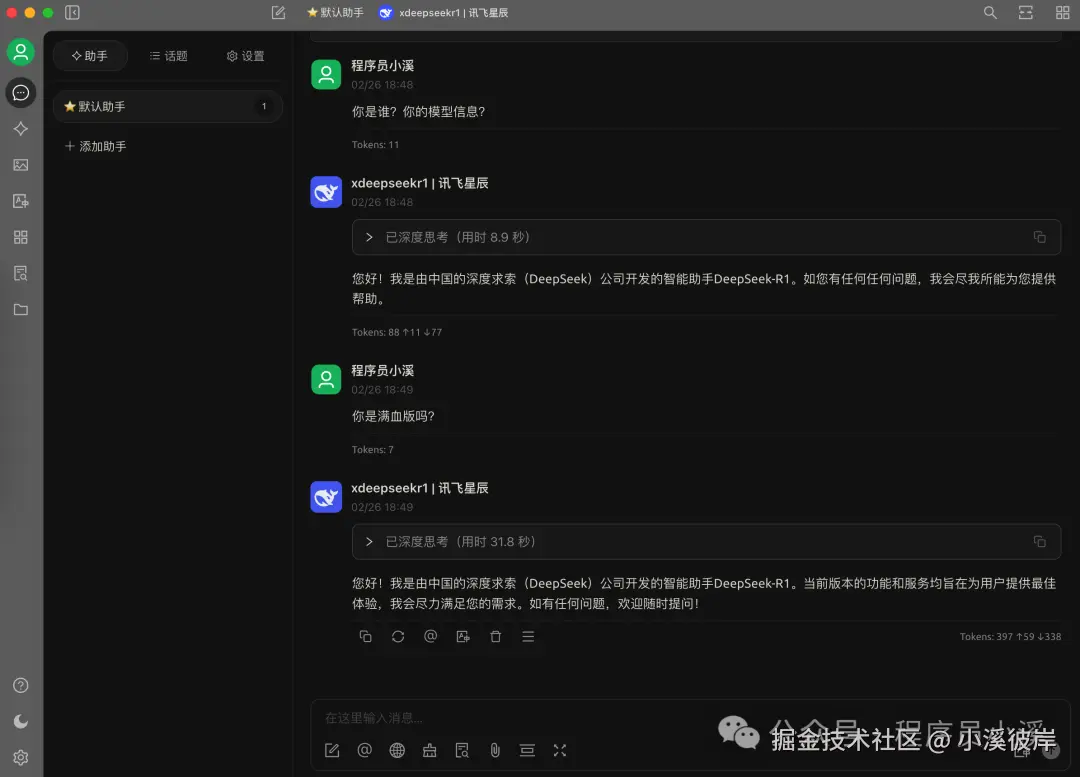Click the Tokens: 88 counter
This screenshot has height=777, width=1080.
pyautogui.click(x=397, y=332)
